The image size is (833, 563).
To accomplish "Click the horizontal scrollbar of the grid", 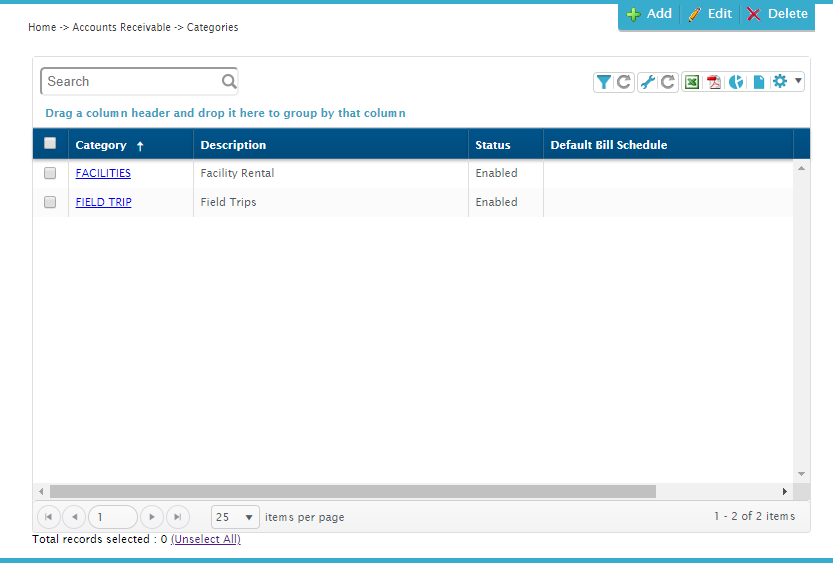I will (x=352, y=491).
